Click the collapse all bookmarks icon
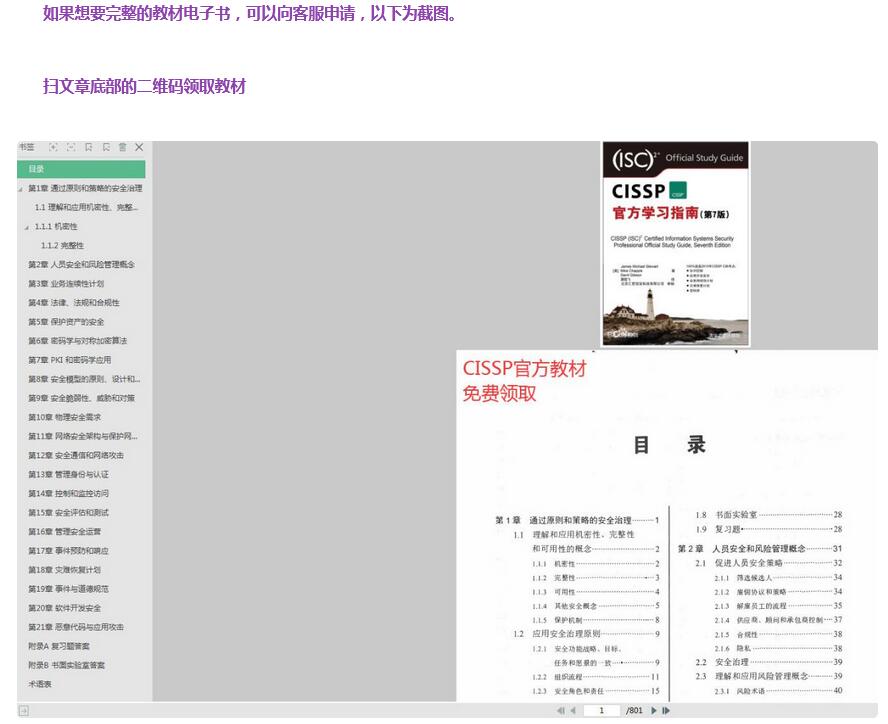The height and width of the screenshot is (724, 888). (x=71, y=147)
